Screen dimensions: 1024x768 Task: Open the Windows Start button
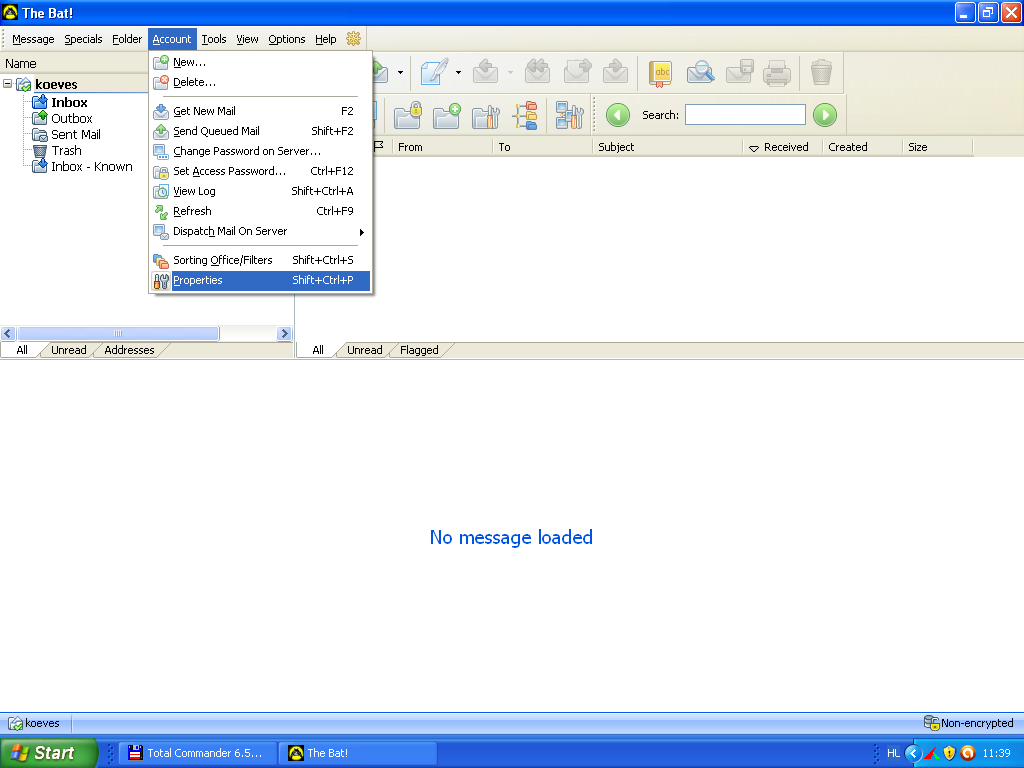point(49,753)
